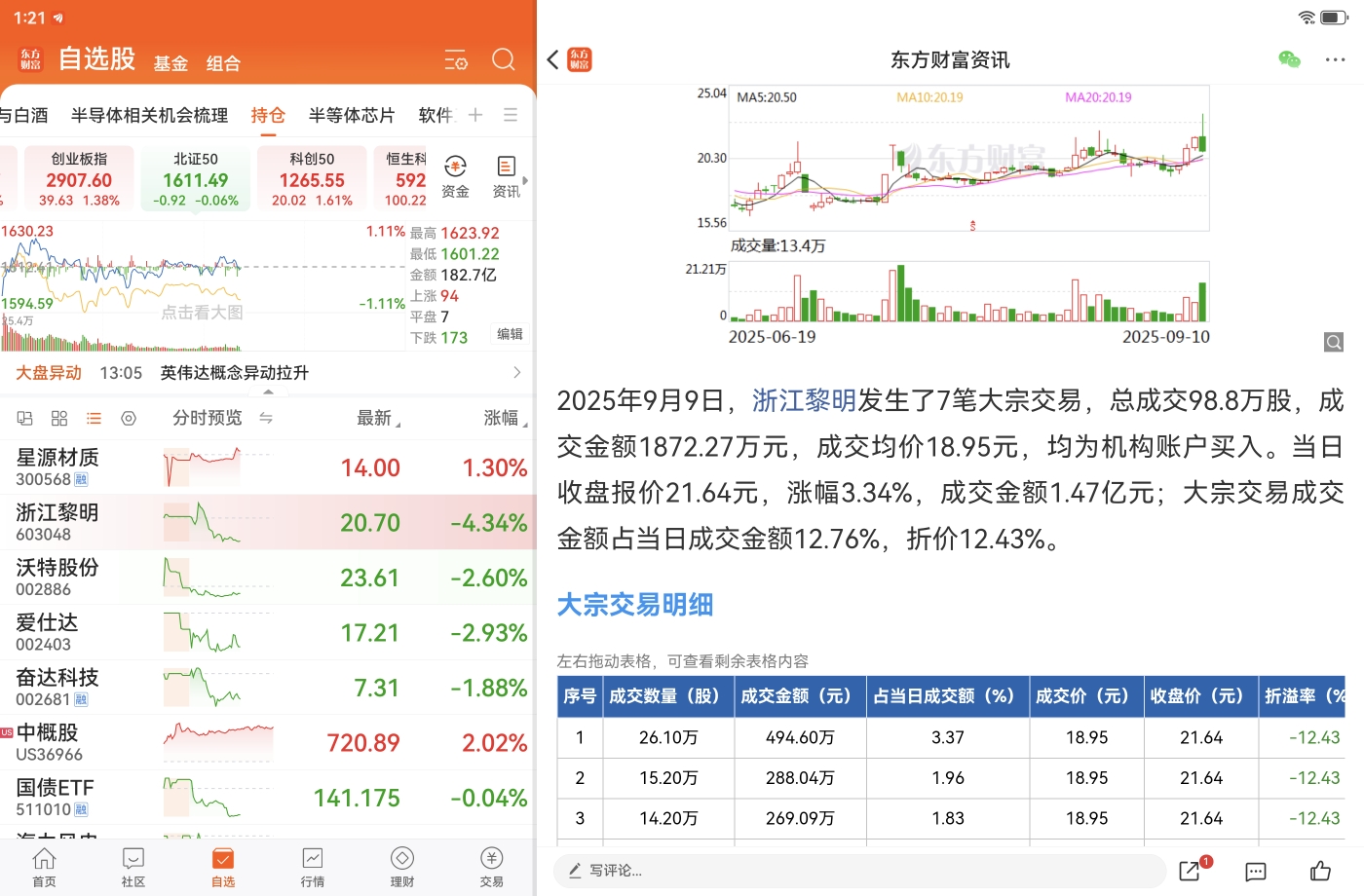The width and height of the screenshot is (1364, 896).
Task: Select the 软件 group tab
Action: [x=436, y=115]
